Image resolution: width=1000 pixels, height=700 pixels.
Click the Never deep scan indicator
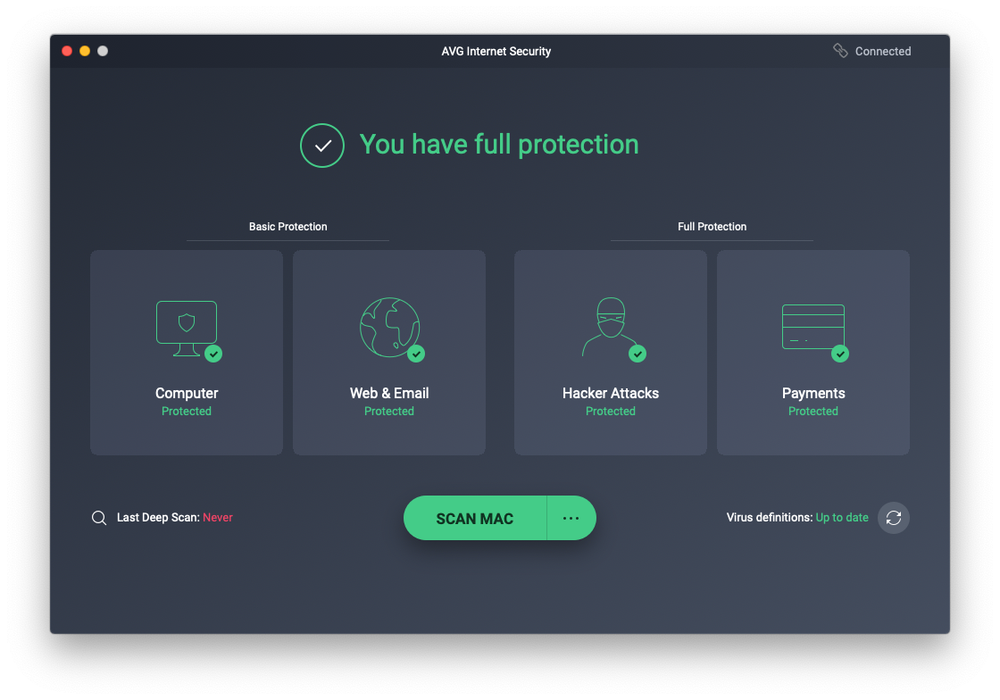coord(217,517)
